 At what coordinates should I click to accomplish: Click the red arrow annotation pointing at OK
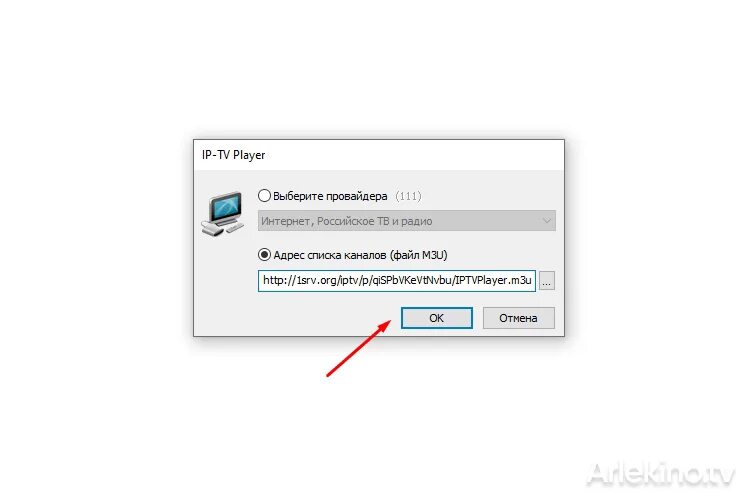[x=358, y=349]
